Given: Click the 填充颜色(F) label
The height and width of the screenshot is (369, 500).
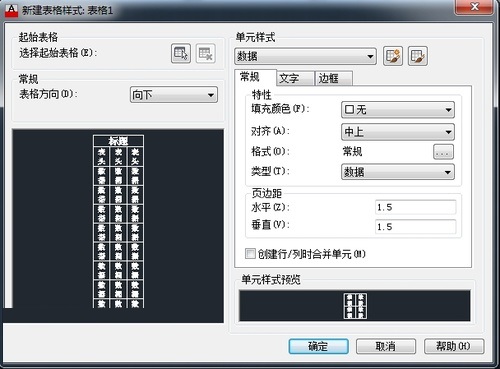Looking at the screenshot, I should point(280,109).
